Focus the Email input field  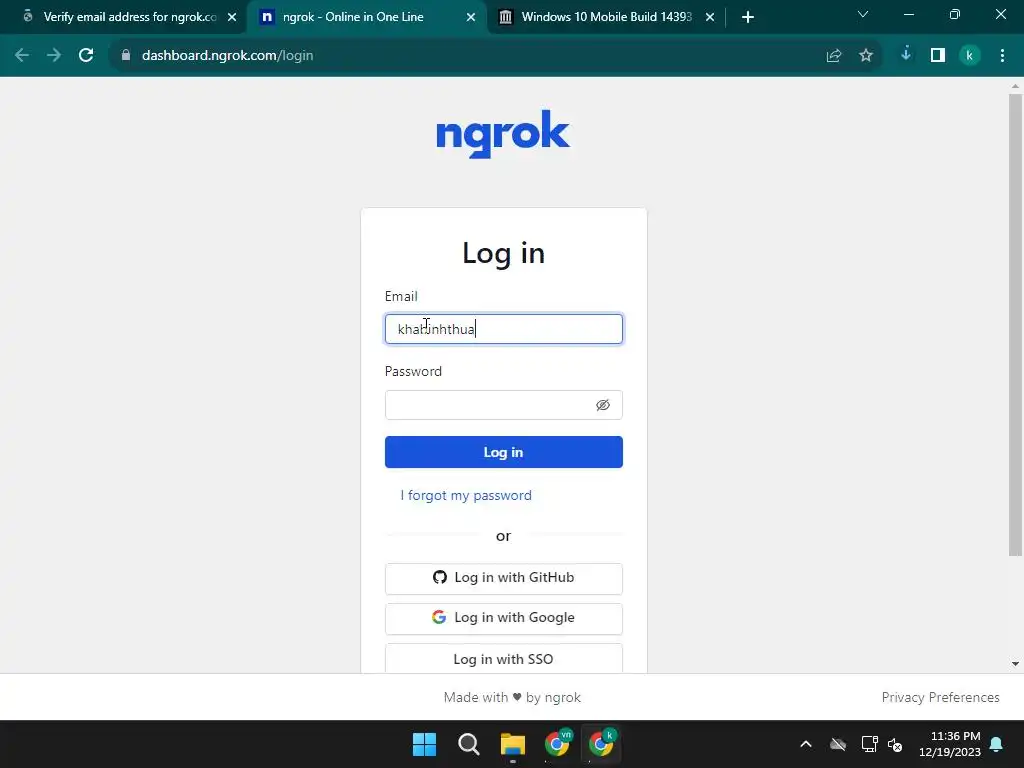tap(504, 329)
